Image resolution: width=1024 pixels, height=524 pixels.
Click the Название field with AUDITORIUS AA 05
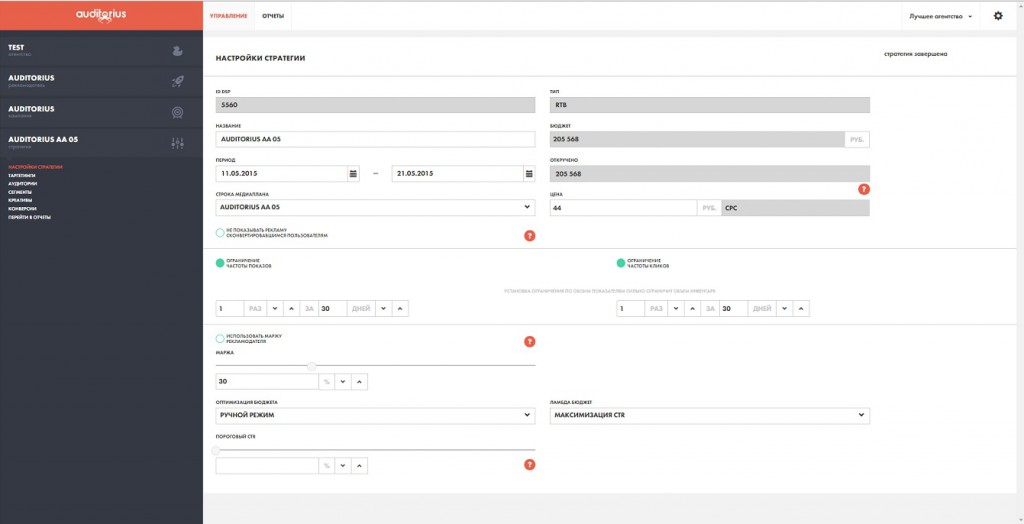(375, 139)
